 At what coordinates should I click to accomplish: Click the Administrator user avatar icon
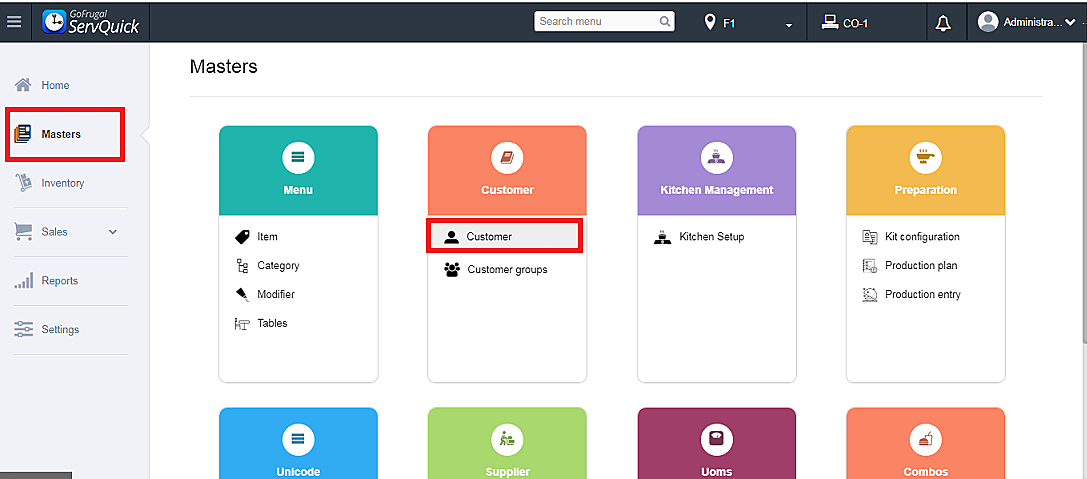[988, 22]
